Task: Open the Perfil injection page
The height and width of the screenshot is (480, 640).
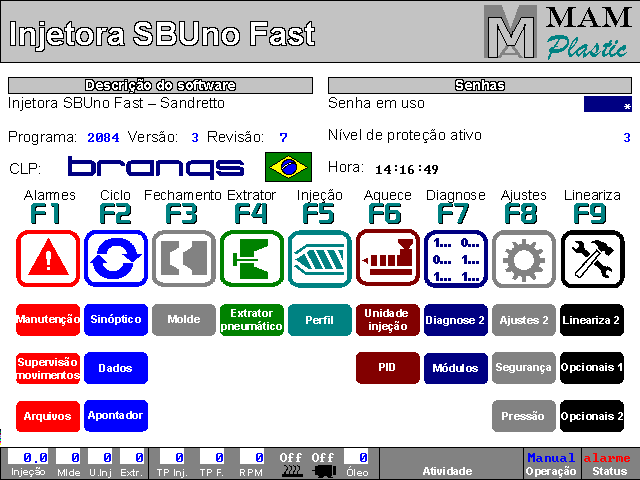Action: [x=320, y=320]
